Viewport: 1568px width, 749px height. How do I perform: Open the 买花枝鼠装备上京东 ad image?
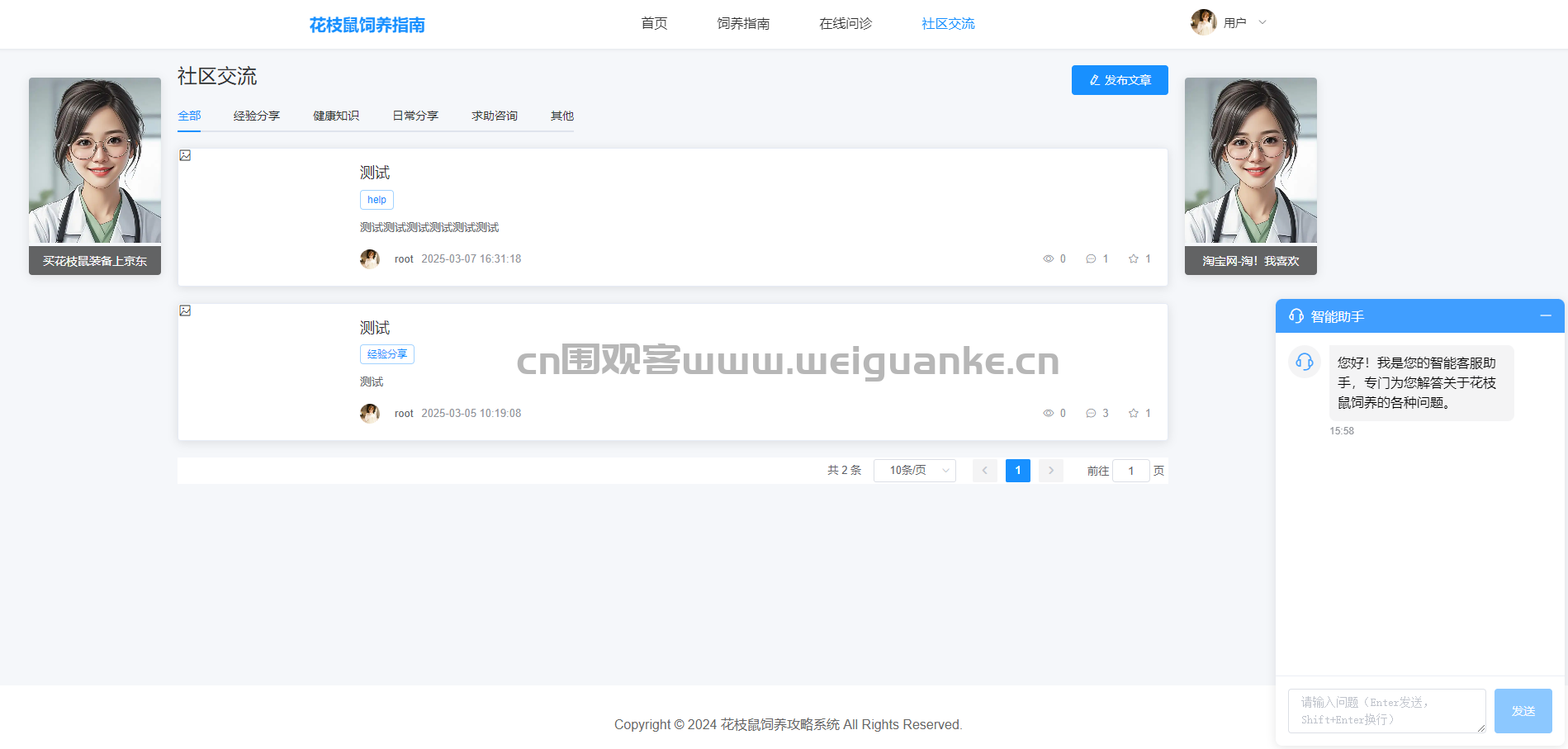pos(95,176)
